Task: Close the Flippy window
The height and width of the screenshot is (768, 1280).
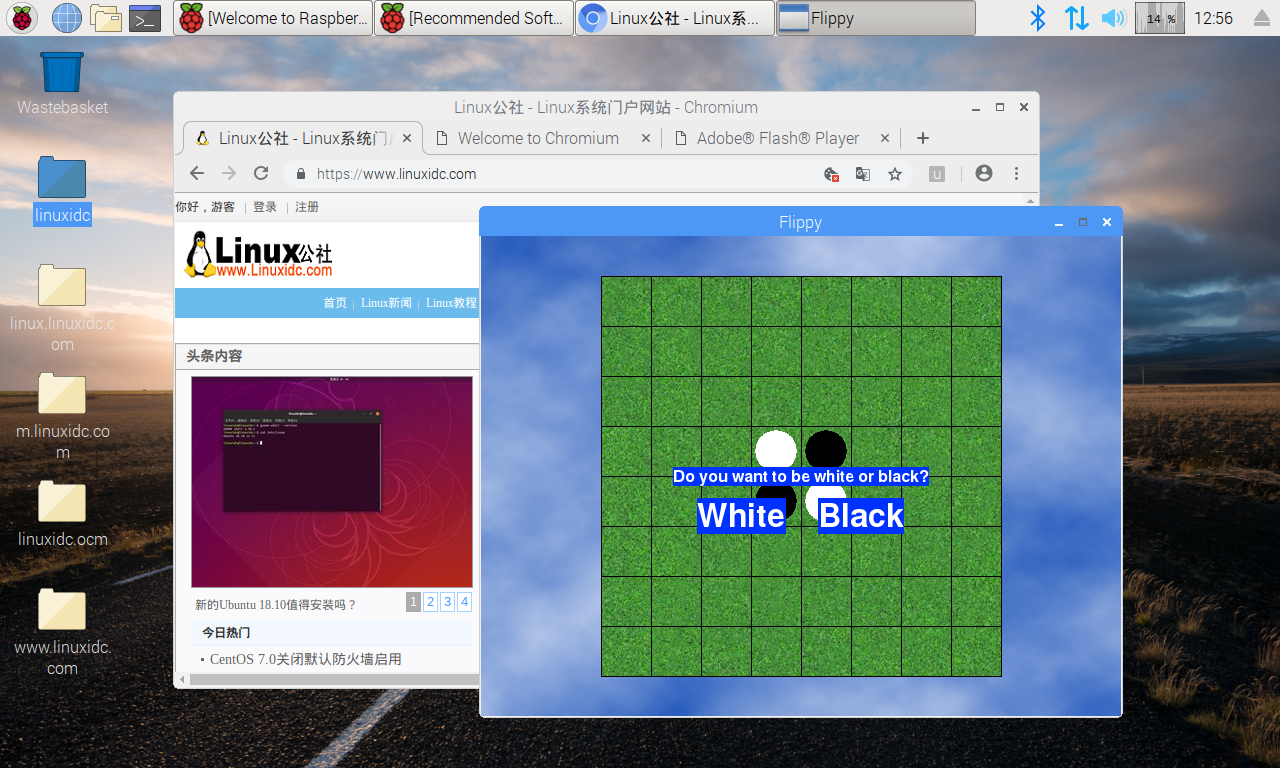Action: point(1107,222)
